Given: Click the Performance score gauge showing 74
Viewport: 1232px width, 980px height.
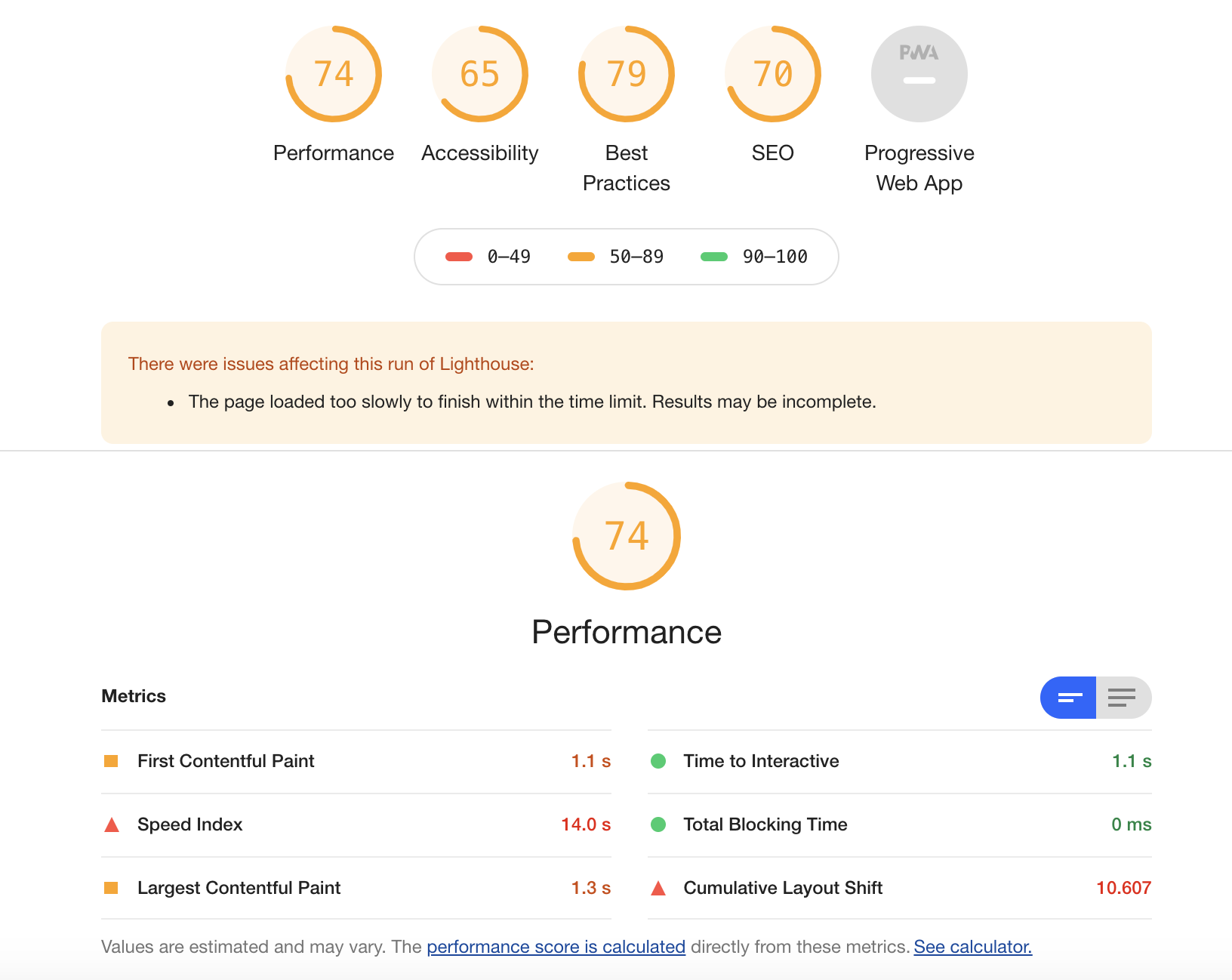Looking at the screenshot, I should point(334,74).
